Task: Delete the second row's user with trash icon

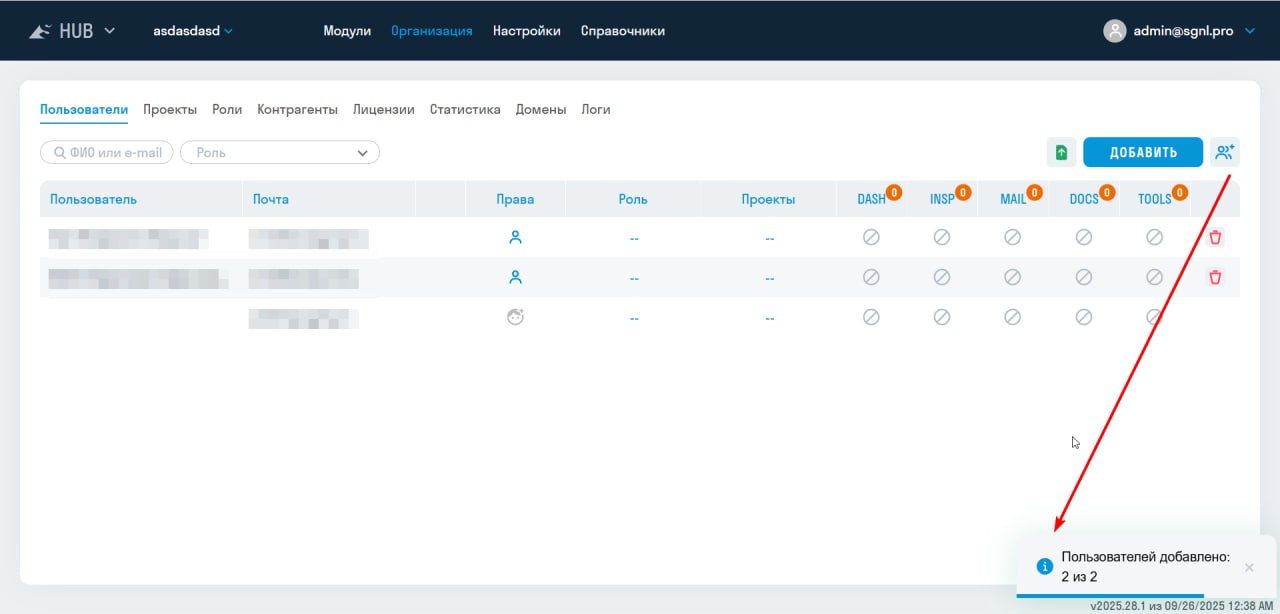Action: [x=1215, y=277]
